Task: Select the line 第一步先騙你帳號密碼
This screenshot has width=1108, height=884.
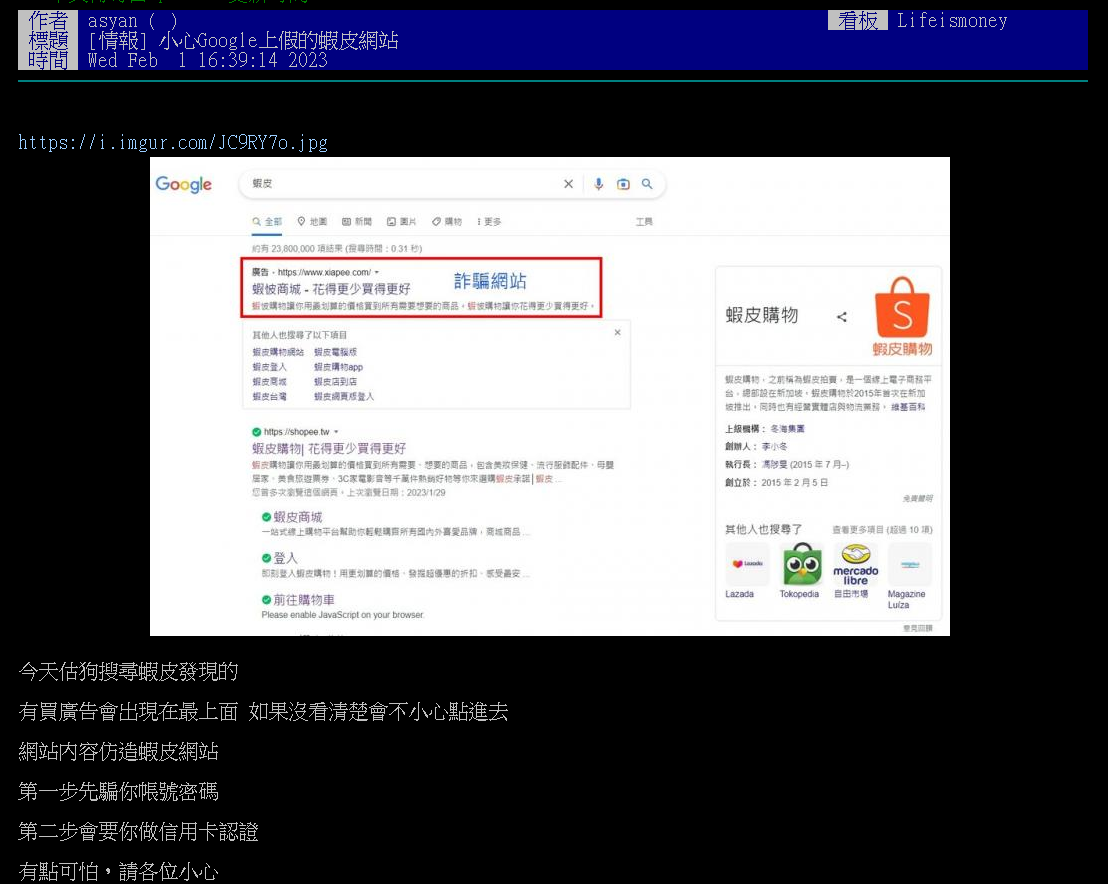Action: [x=119, y=791]
